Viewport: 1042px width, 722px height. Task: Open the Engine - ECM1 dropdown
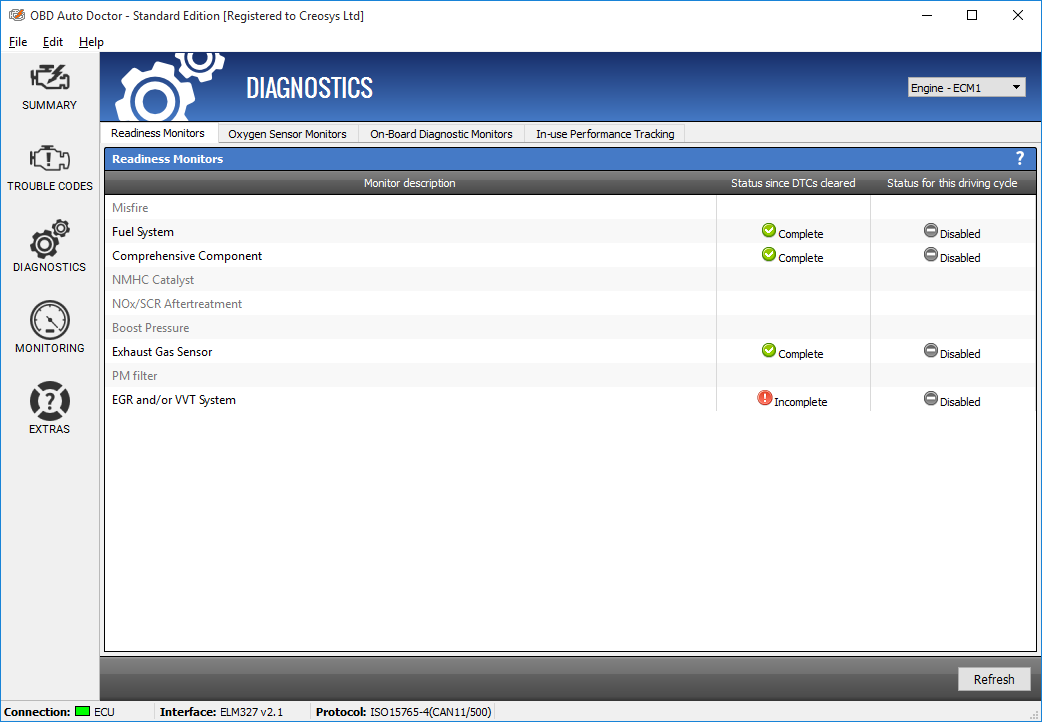[x=967, y=88]
